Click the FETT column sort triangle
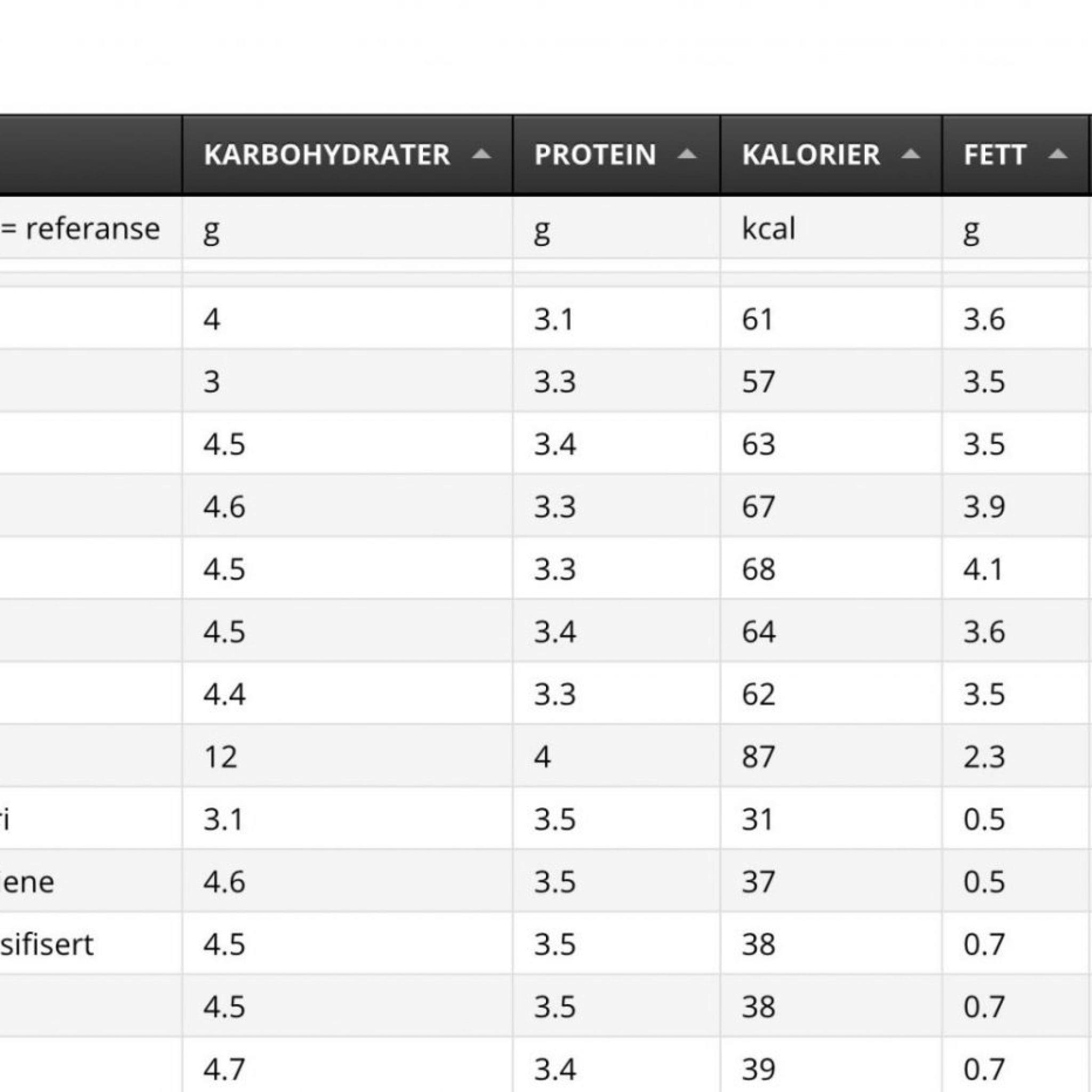Image resolution: width=1092 pixels, height=1092 pixels. click(1057, 154)
